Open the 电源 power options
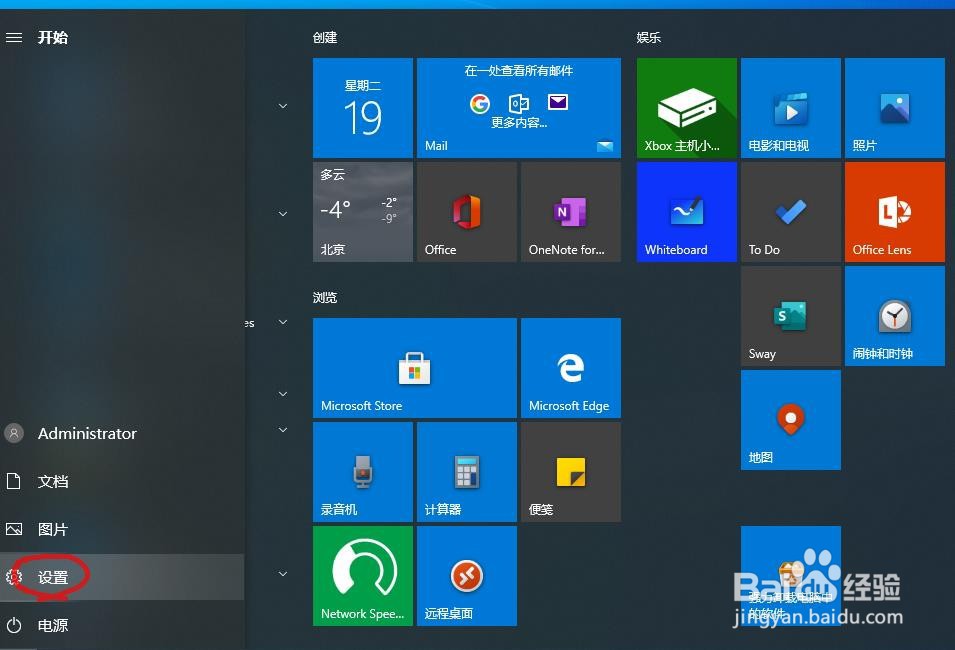This screenshot has height=650, width=955. tap(122, 625)
